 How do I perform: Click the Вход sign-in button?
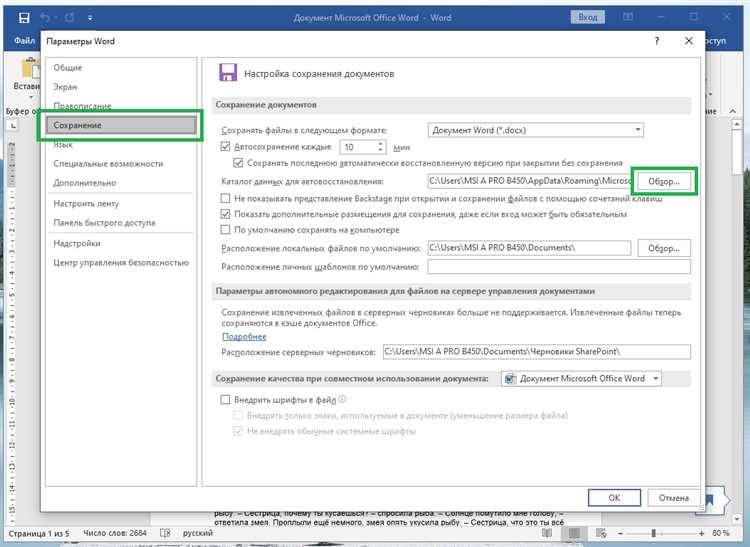click(x=587, y=17)
